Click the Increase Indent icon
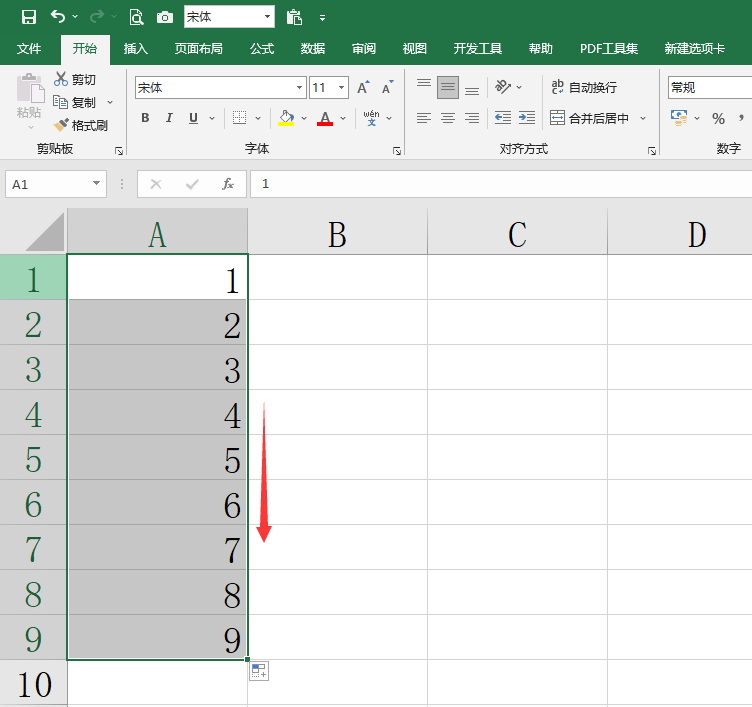Viewport: 752px width, 707px height. click(527, 118)
